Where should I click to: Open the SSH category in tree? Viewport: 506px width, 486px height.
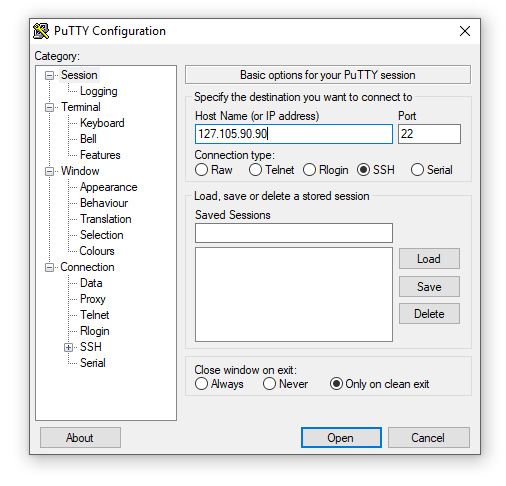click(x=91, y=347)
